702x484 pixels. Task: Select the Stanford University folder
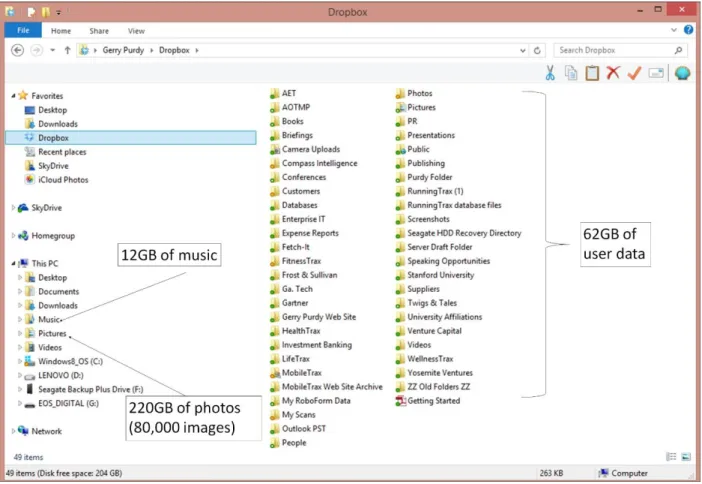(x=435, y=275)
